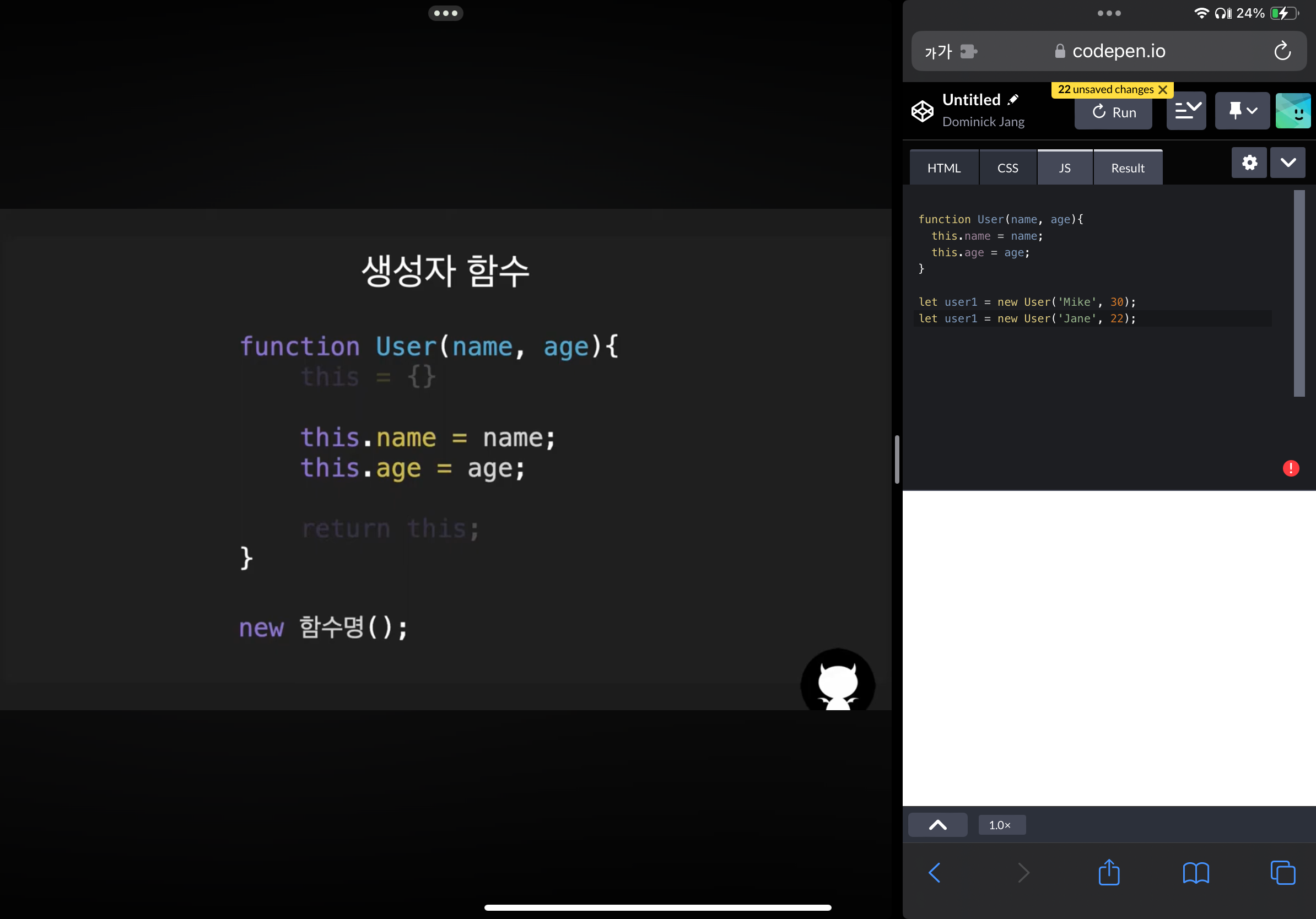Image resolution: width=1316 pixels, height=919 pixels.
Task: Dismiss the 22 unsaved changes notice
Action: (x=1162, y=90)
